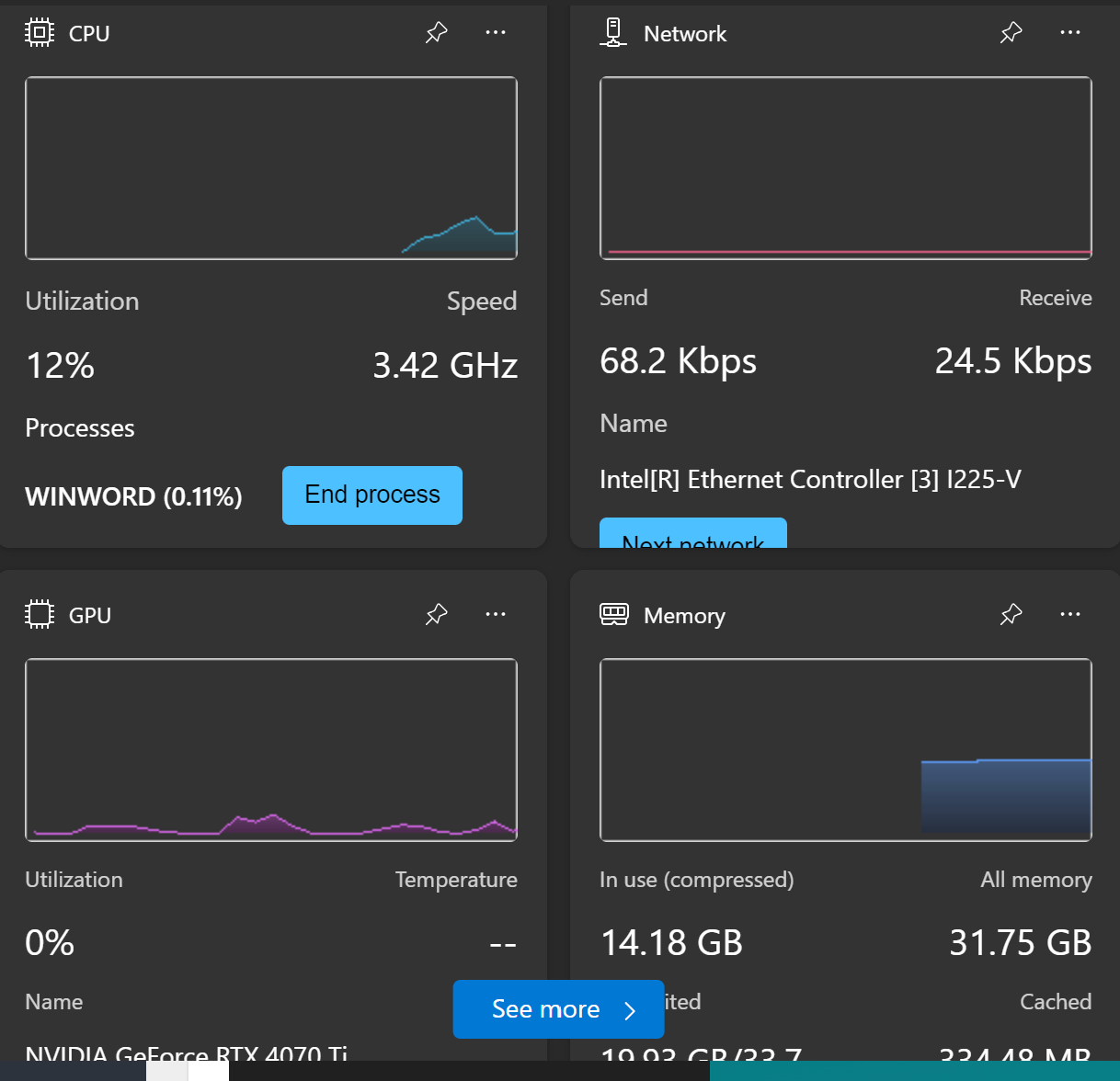
Task: Open Memory widget more options menu
Action: (1070, 614)
